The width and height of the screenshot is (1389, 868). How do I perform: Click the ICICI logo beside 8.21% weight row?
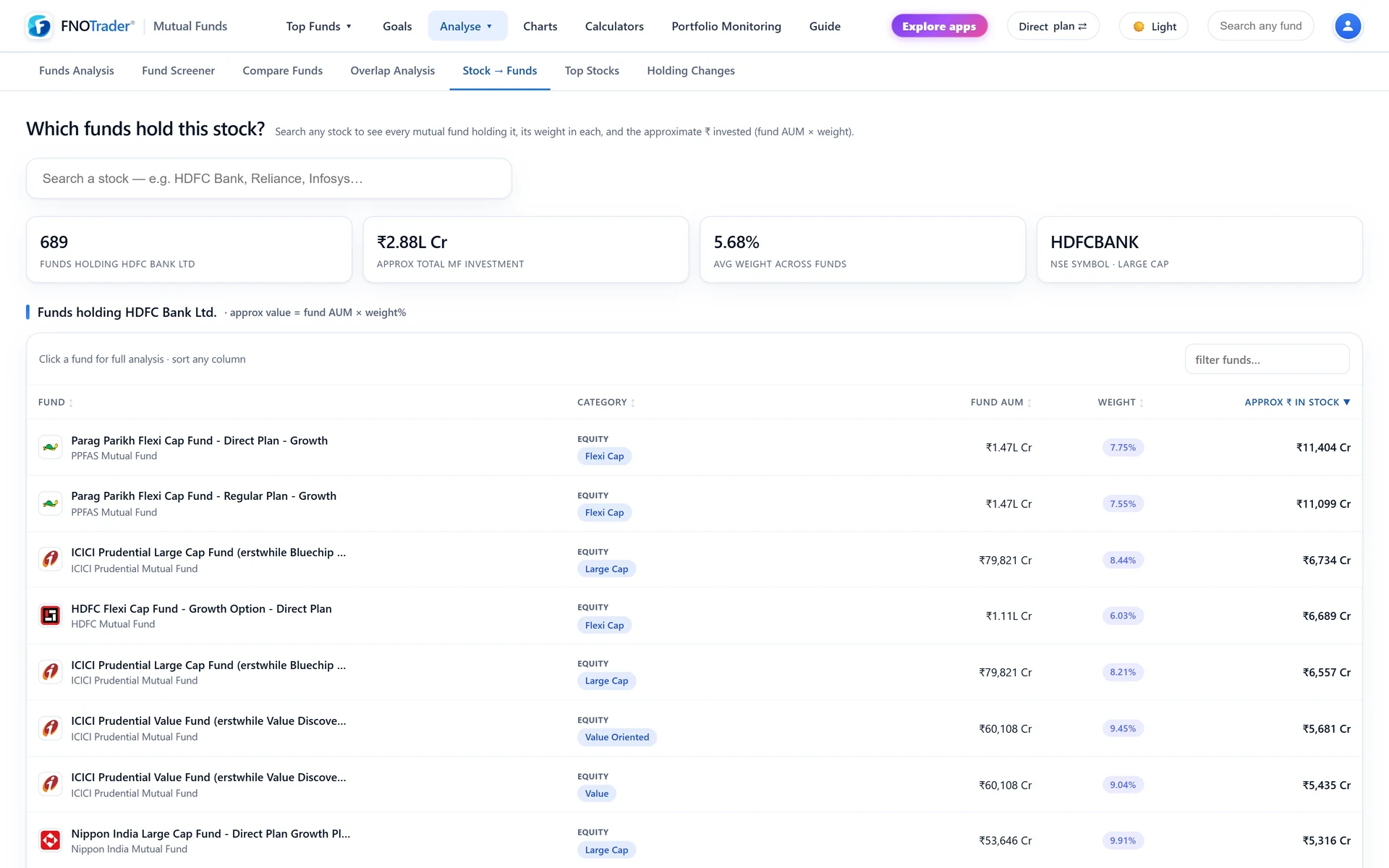click(50, 672)
